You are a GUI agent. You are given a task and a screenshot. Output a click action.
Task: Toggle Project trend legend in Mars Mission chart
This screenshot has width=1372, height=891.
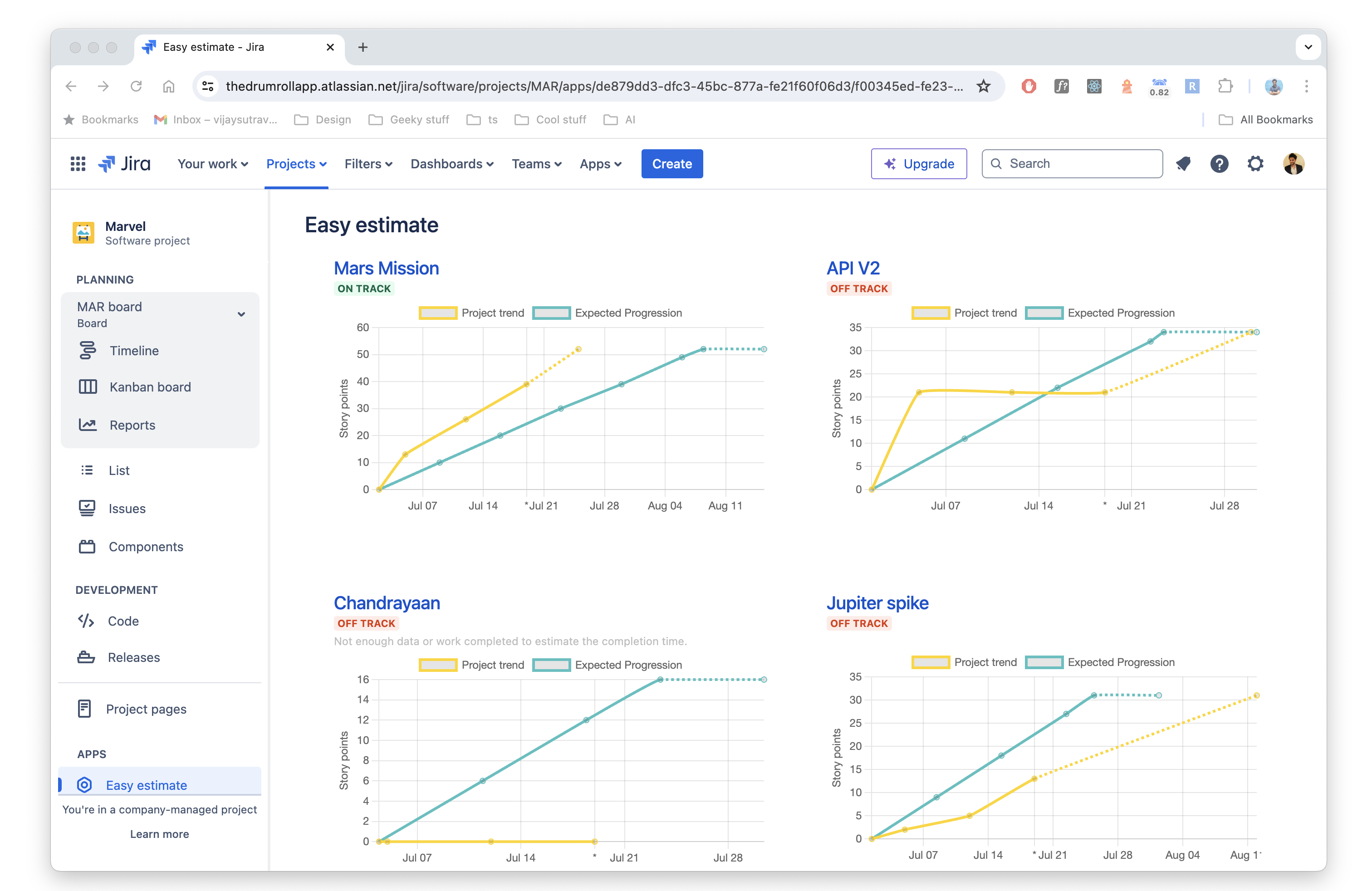(x=471, y=313)
